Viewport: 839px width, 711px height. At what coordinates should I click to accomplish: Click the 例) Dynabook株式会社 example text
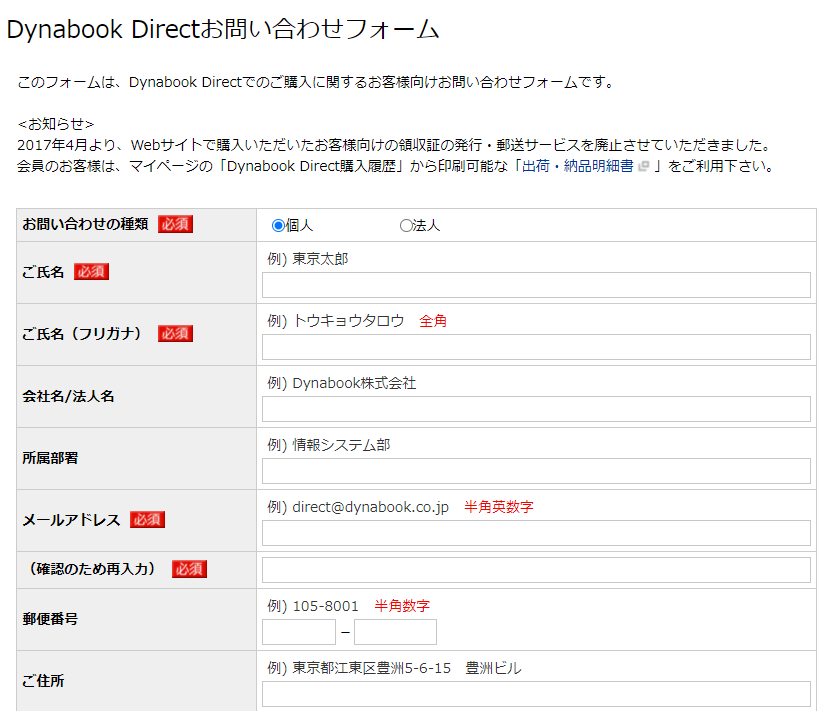coord(341,383)
